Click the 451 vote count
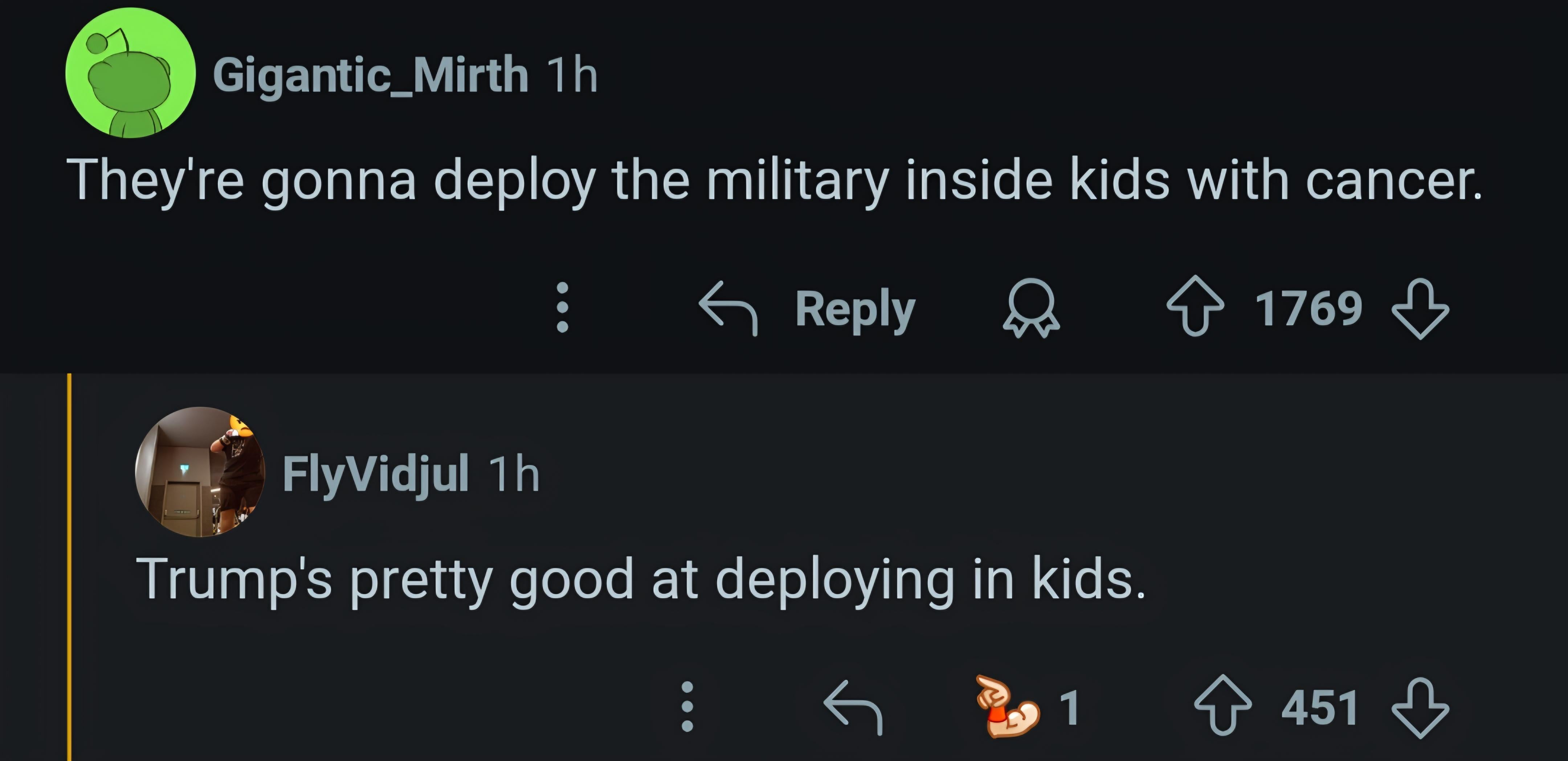 (x=1320, y=707)
